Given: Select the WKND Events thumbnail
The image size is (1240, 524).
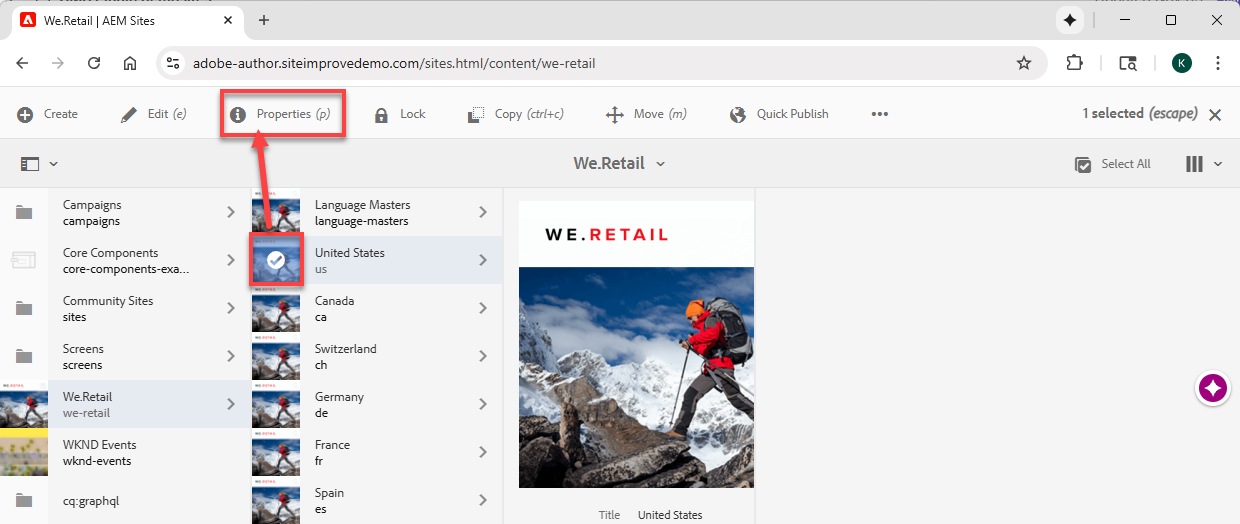Looking at the screenshot, I should pos(24,452).
